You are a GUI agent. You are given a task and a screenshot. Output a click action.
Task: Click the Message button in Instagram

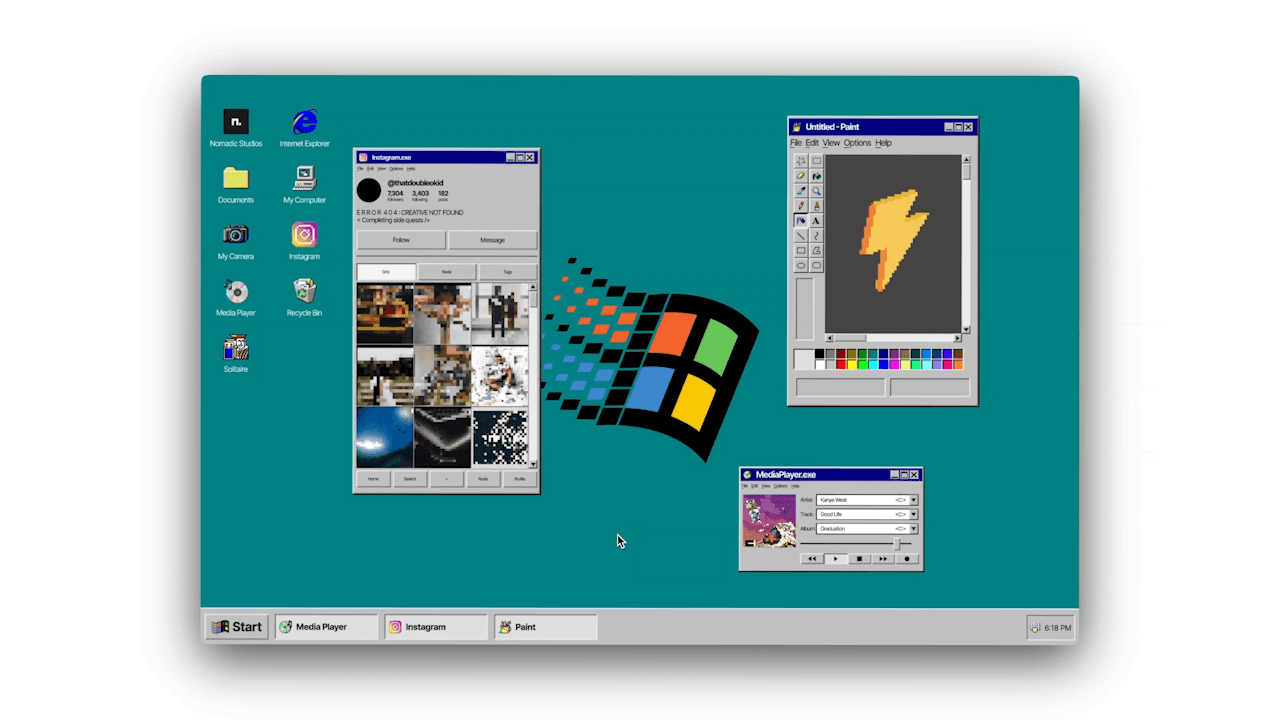point(492,240)
